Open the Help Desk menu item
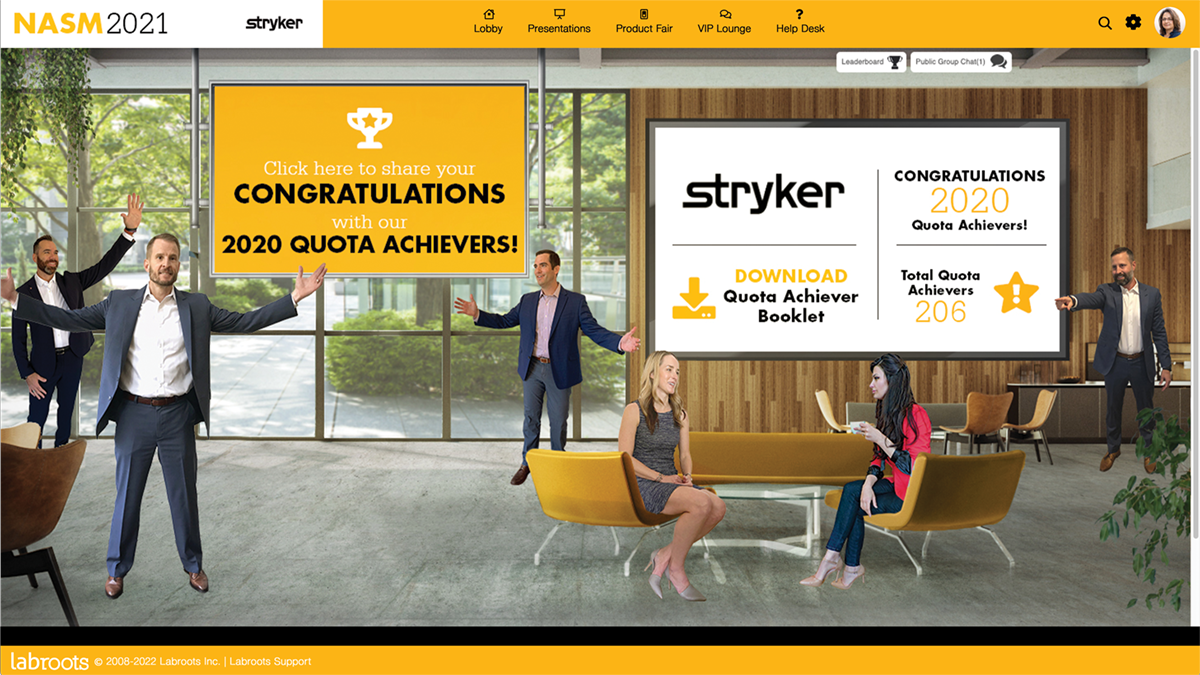 [x=800, y=22]
